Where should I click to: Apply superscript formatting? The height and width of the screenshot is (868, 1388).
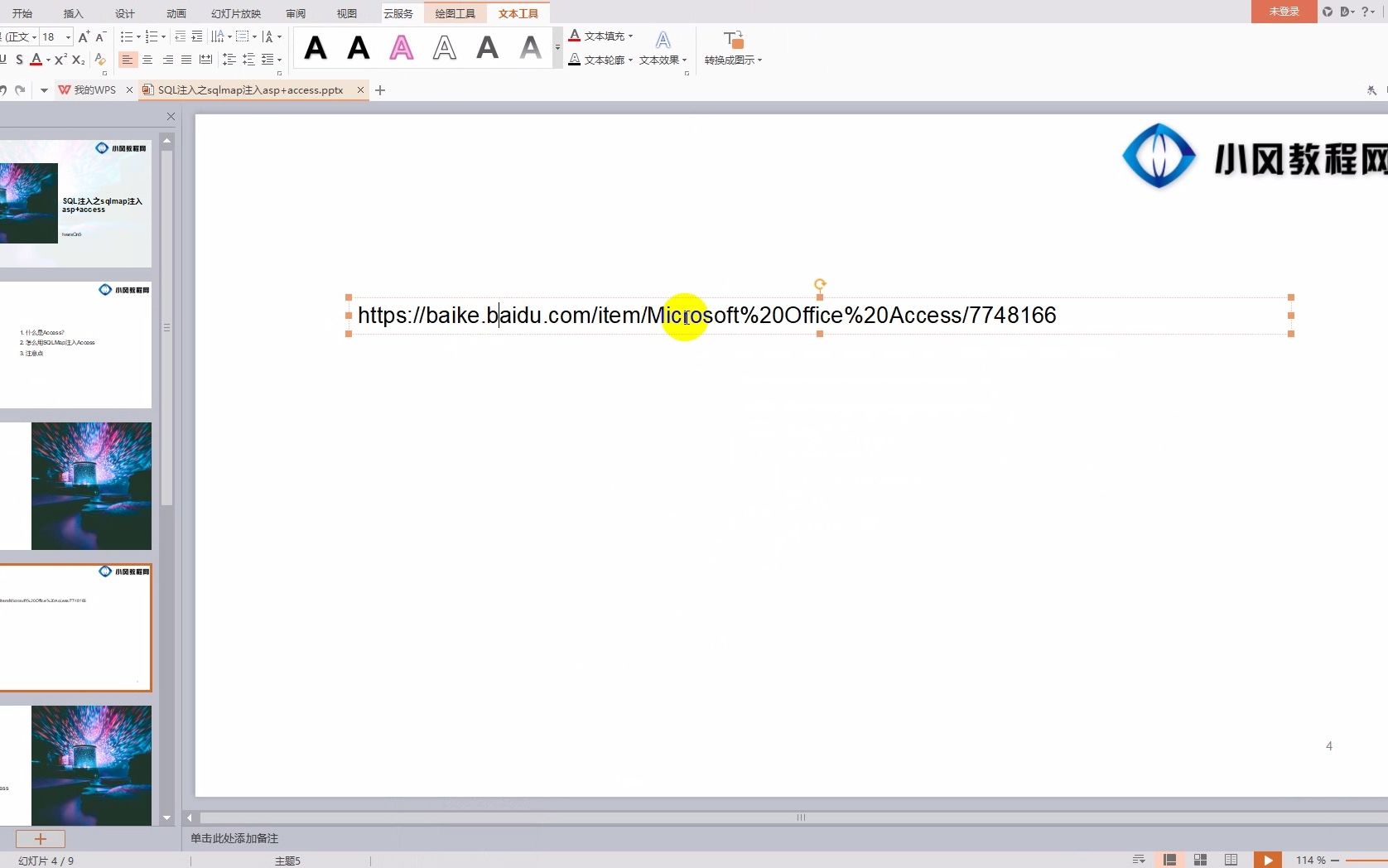[60, 60]
